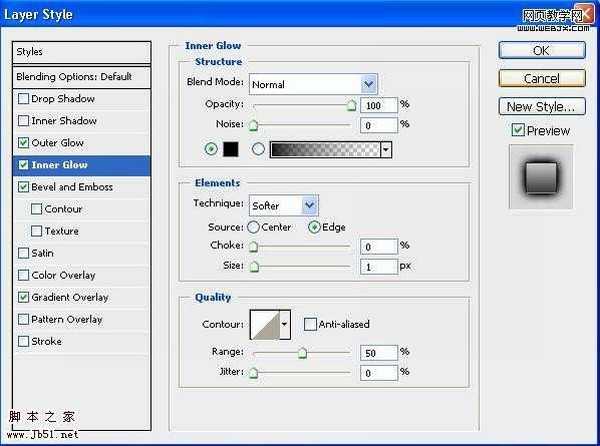Select the Stroke style entry
Screen dimensions: 600x446
pyautogui.click(x=47, y=341)
